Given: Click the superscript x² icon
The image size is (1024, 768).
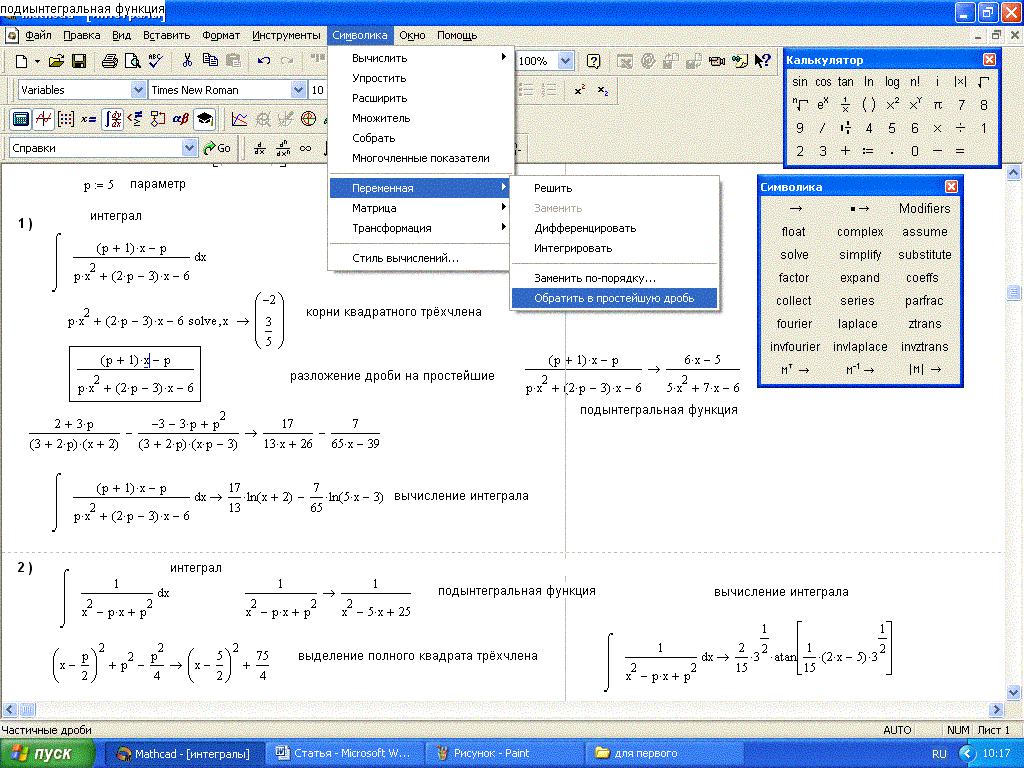Looking at the screenshot, I should [580, 90].
